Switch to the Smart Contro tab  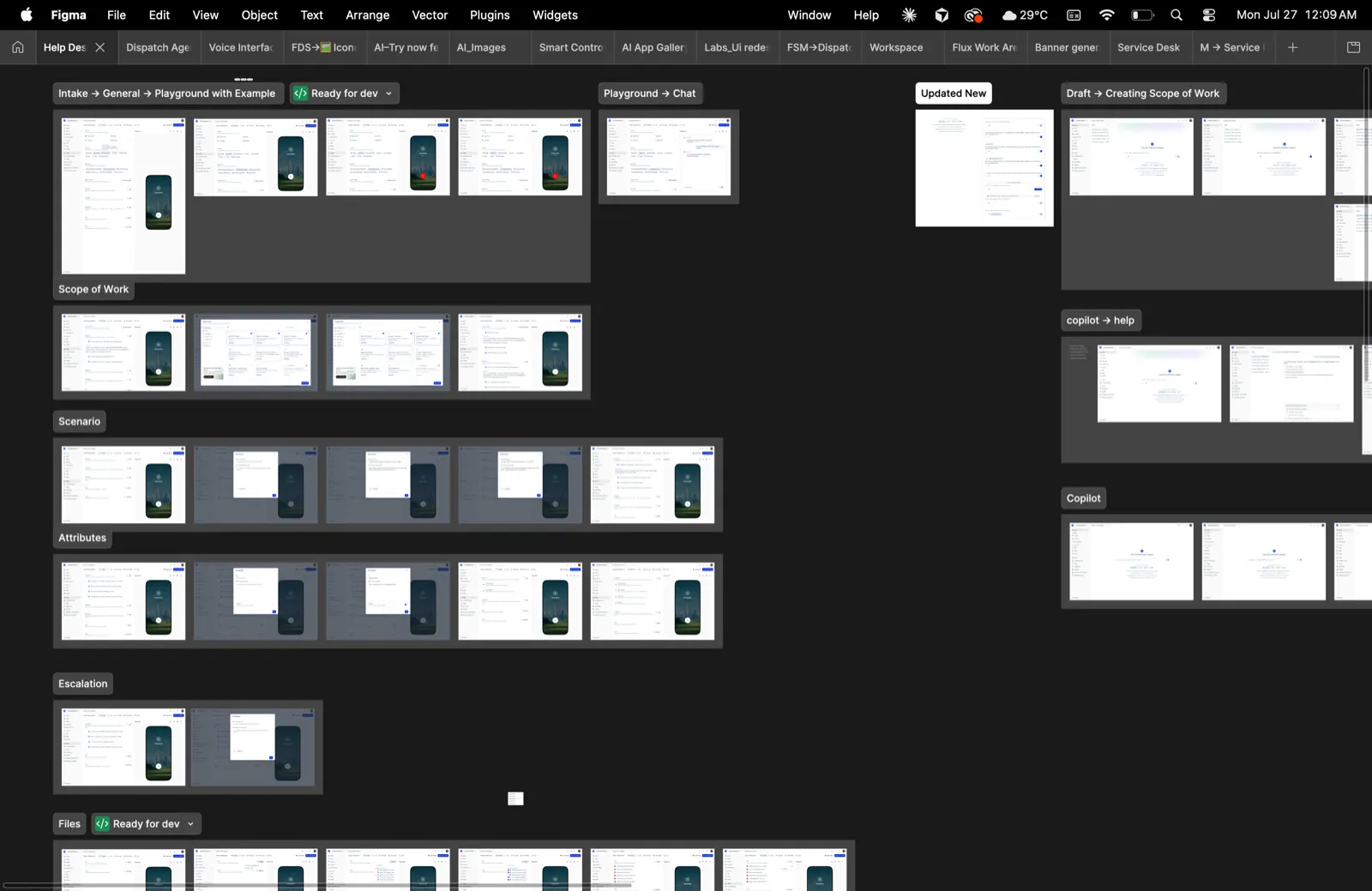(571, 47)
